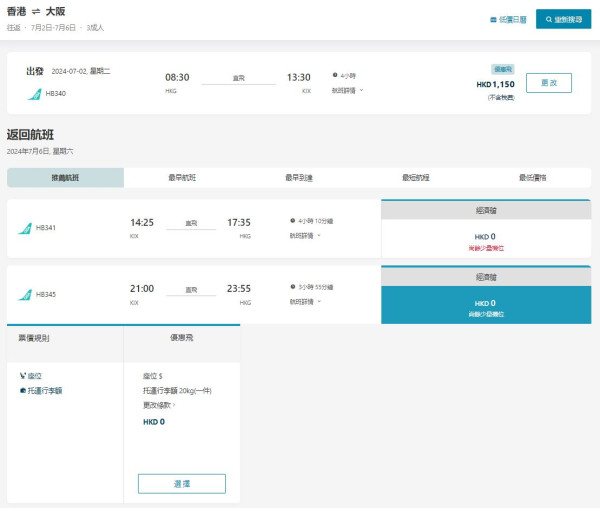Click the clock icon for HB341 duration

click(293, 221)
